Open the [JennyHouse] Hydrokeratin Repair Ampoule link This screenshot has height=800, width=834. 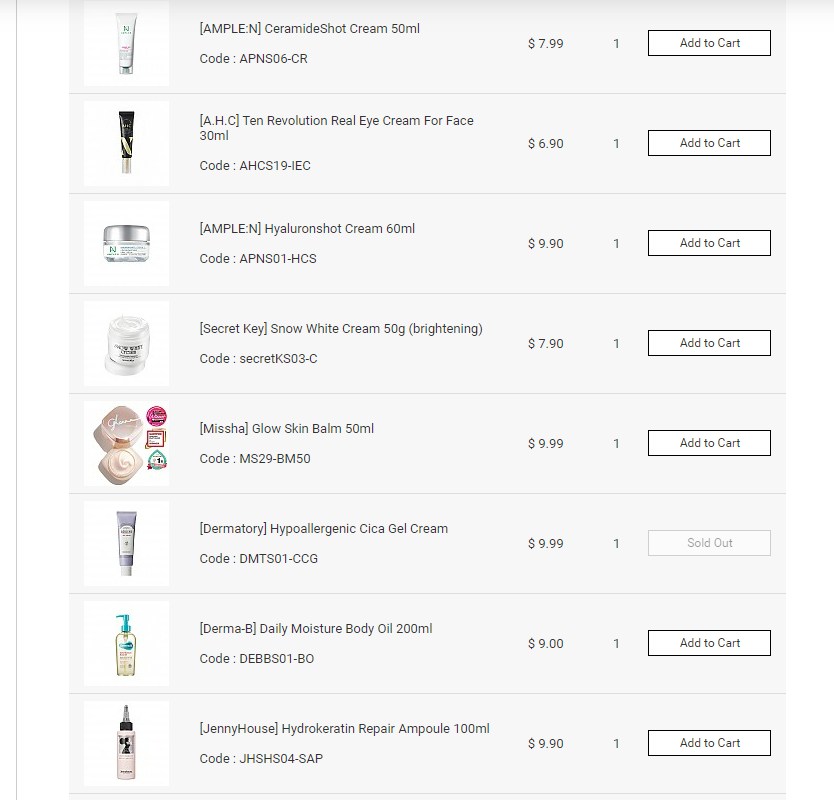click(x=344, y=729)
